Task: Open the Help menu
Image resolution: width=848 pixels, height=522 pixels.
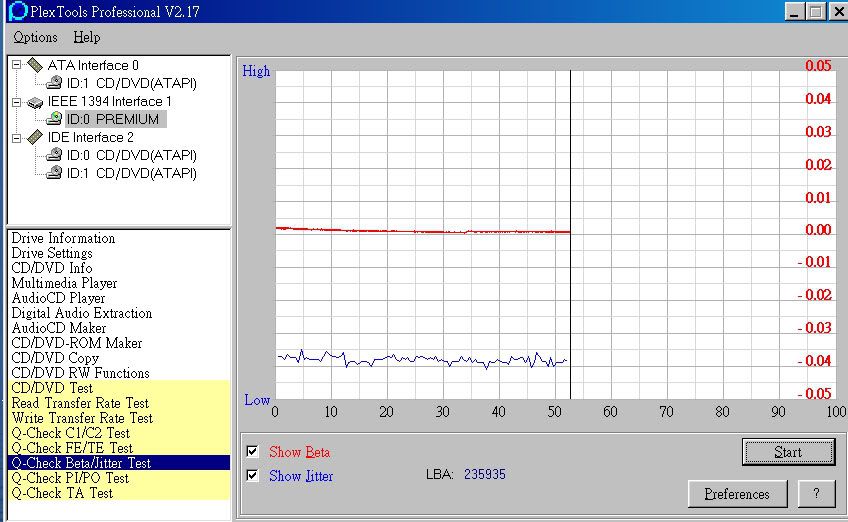Action: [87, 37]
